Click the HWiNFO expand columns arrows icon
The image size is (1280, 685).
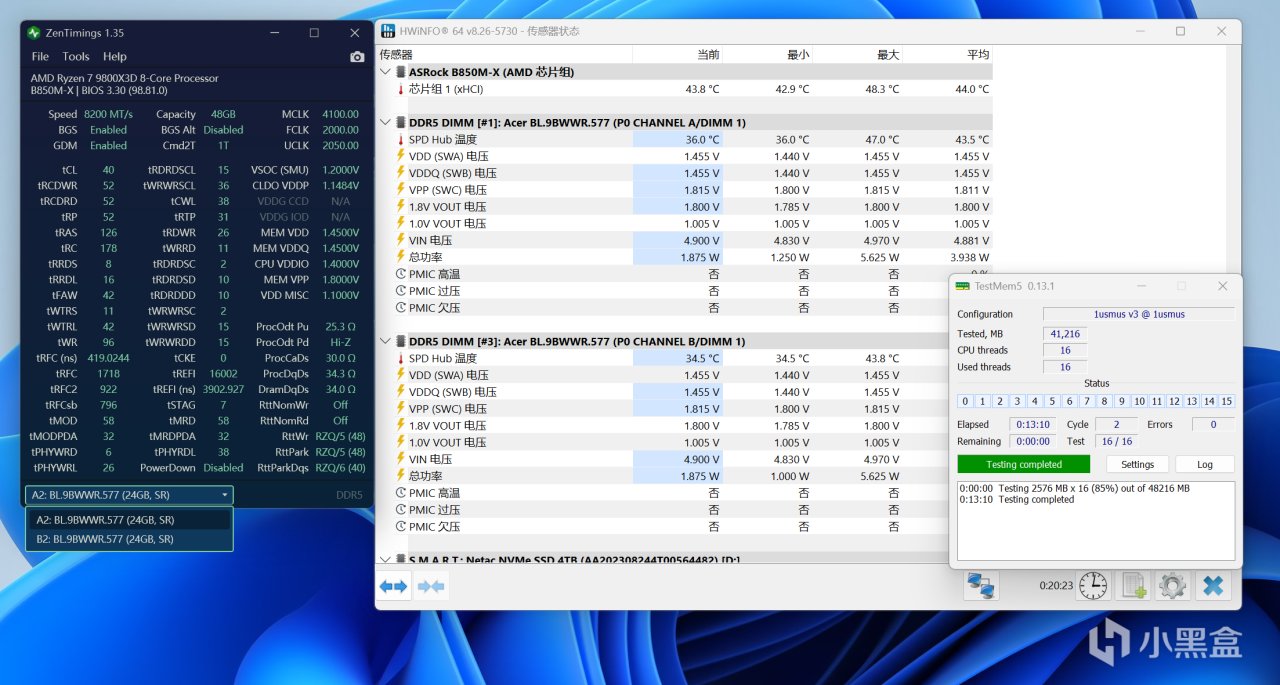coord(393,587)
